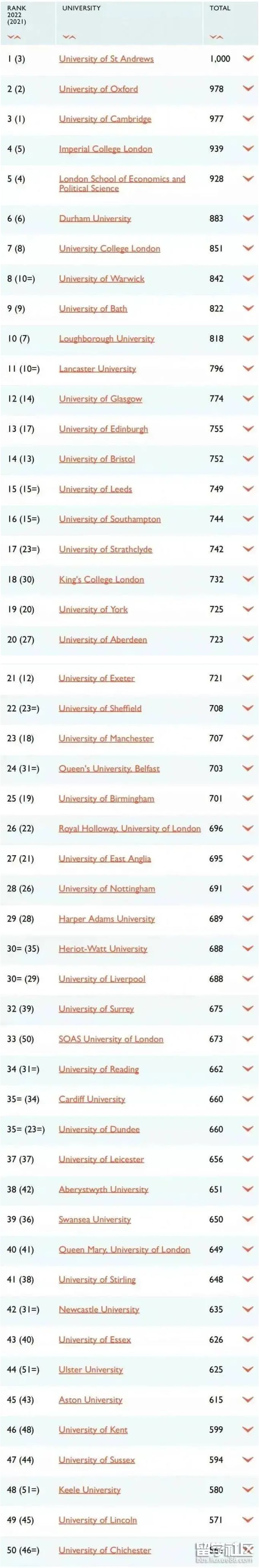Open the University of Oxford link
Screen dimensions: 259x1568
[98, 89]
